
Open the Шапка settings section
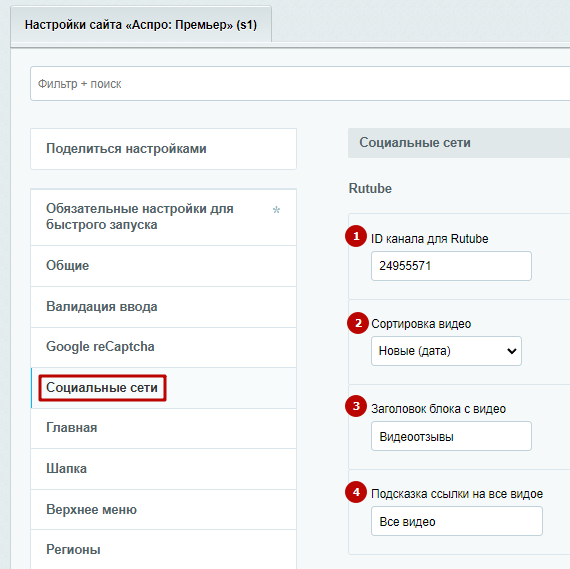tap(164, 469)
